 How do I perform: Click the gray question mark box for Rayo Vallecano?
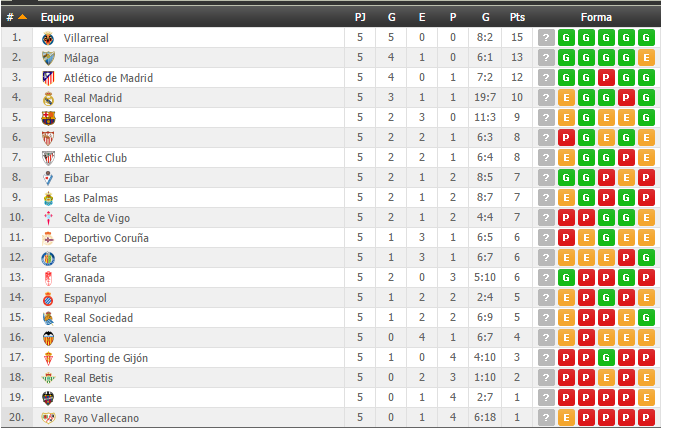[x=546, y=417]
